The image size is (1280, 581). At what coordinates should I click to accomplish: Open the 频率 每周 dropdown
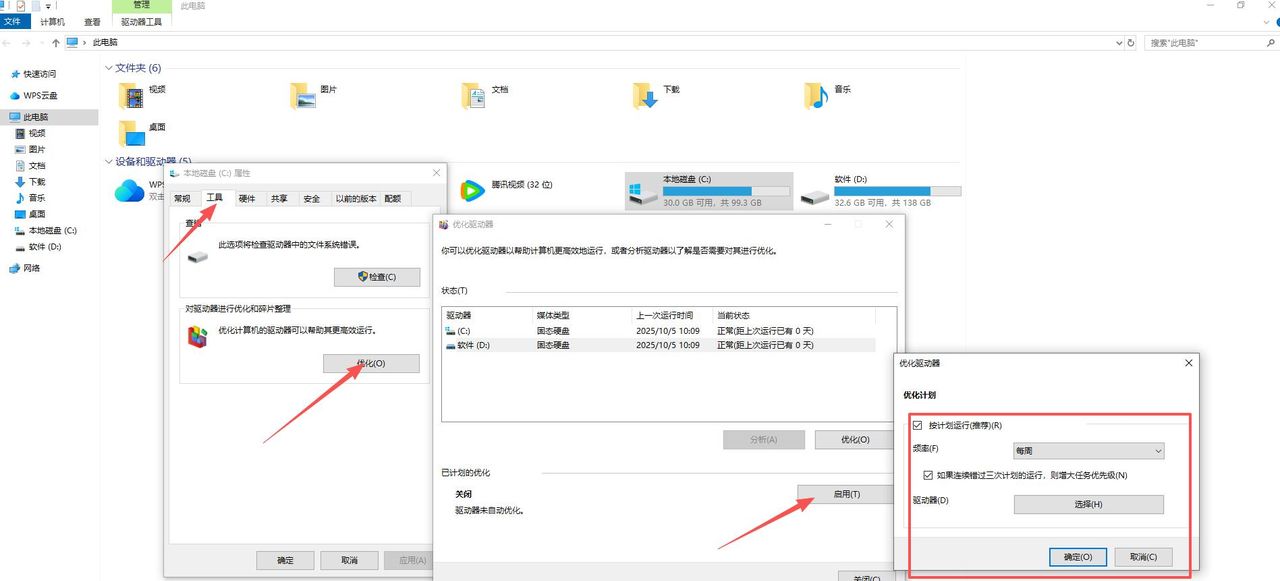[x=1088, y=451]
